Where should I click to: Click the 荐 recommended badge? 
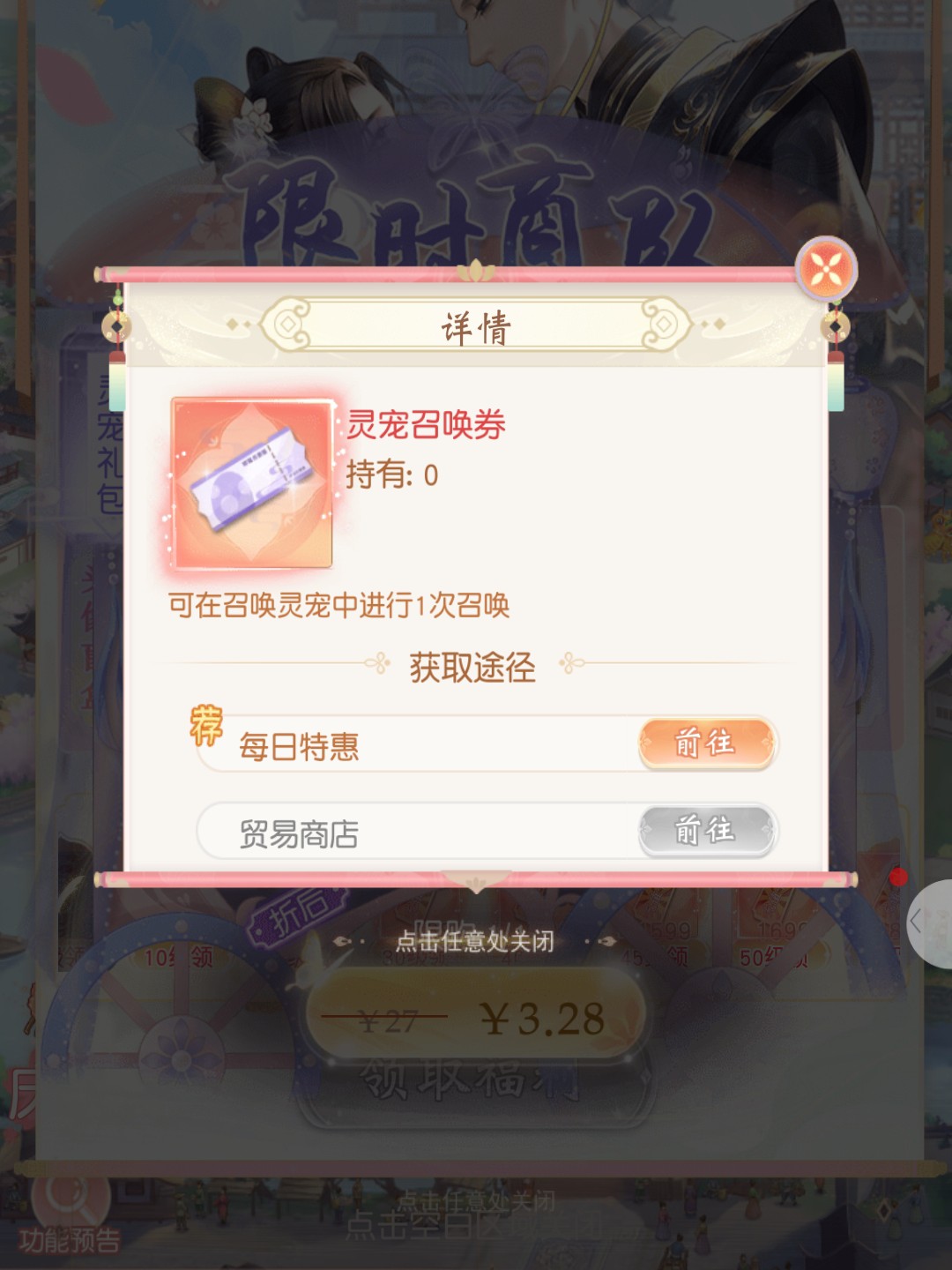point(206,726)
